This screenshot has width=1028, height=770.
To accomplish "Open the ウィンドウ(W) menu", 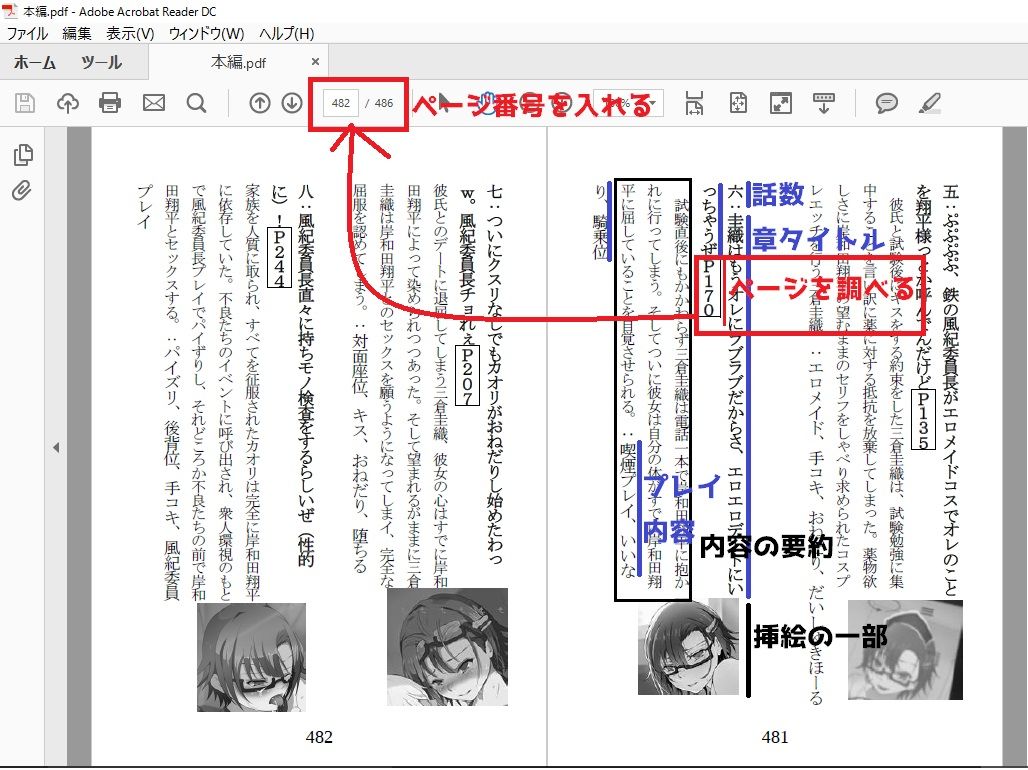I will click(x=206, y=33).
